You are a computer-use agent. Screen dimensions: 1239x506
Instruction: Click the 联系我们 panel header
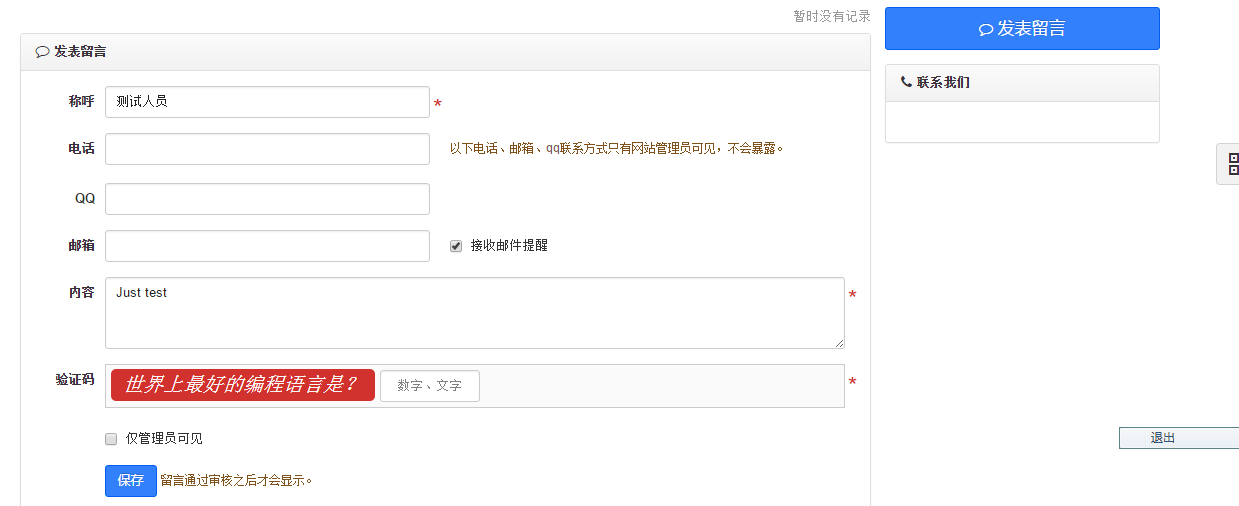pos(1022,83)
